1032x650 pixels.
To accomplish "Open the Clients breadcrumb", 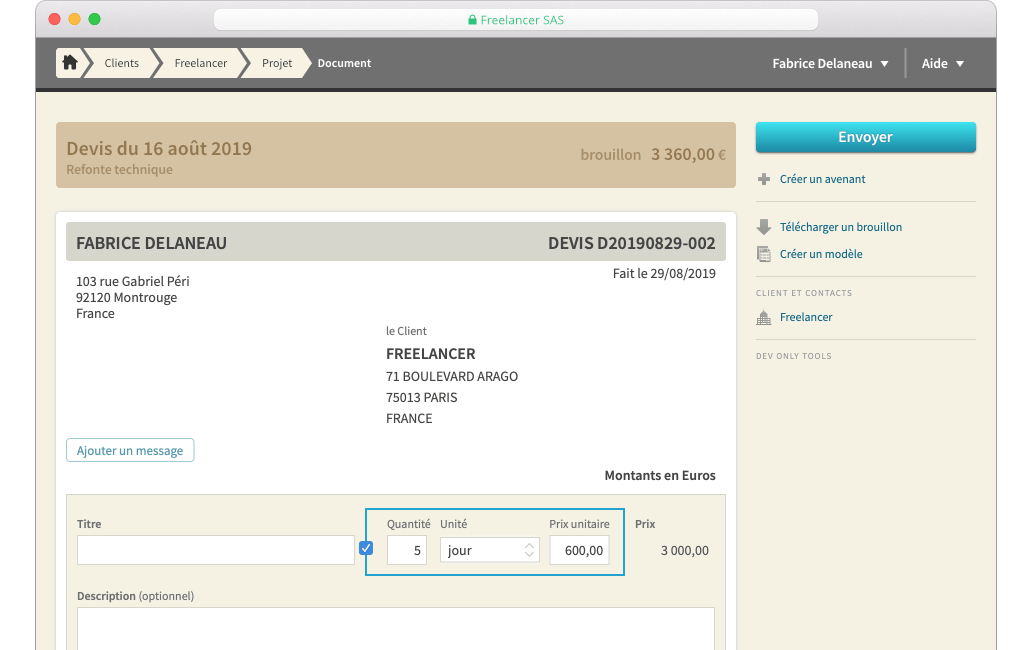I will 122,63.
